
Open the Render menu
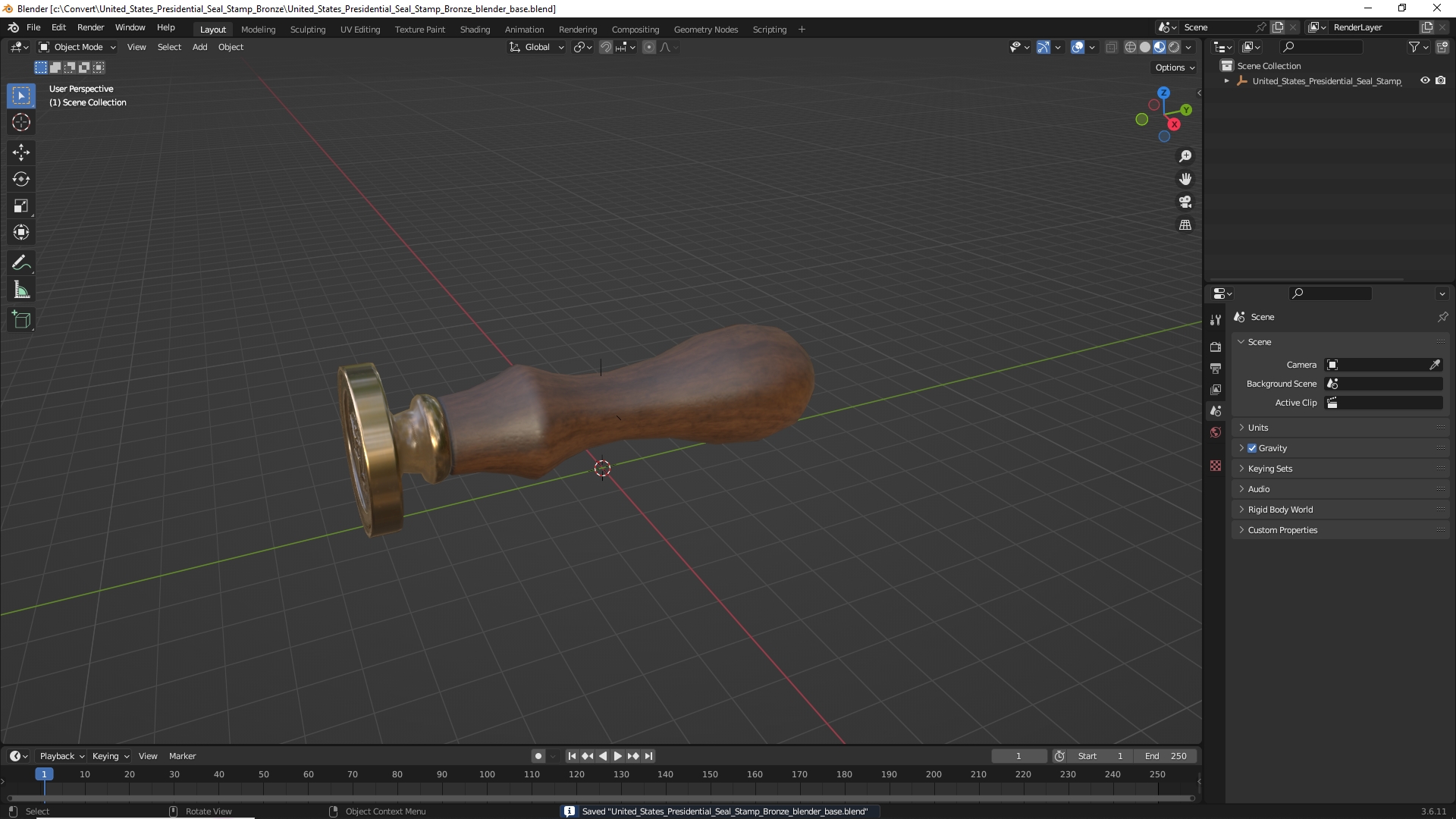[90, 27]
